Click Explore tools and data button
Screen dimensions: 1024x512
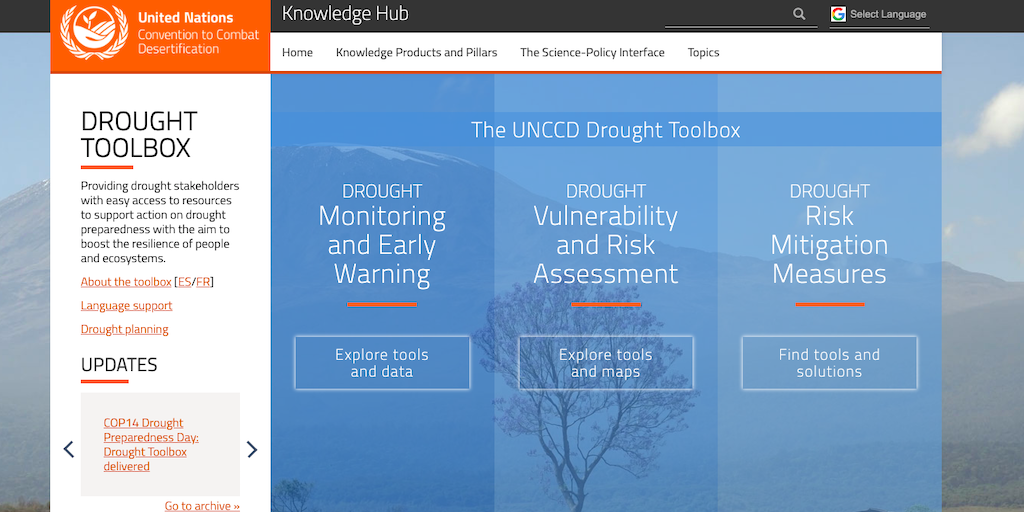pos(382,363)
